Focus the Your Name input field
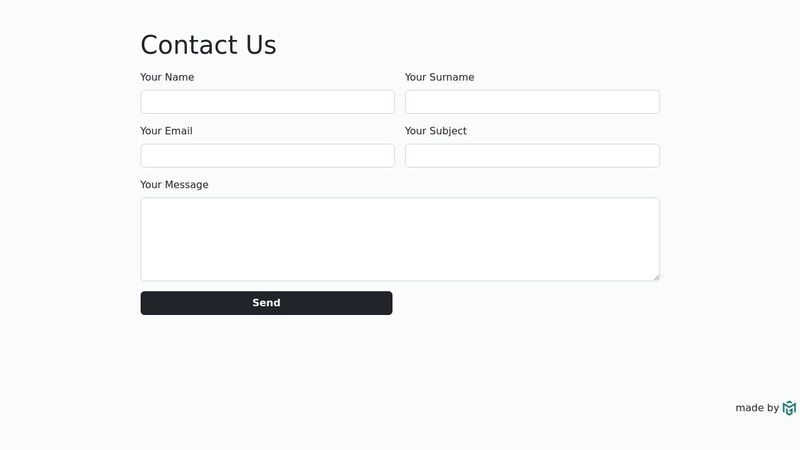 267,102
